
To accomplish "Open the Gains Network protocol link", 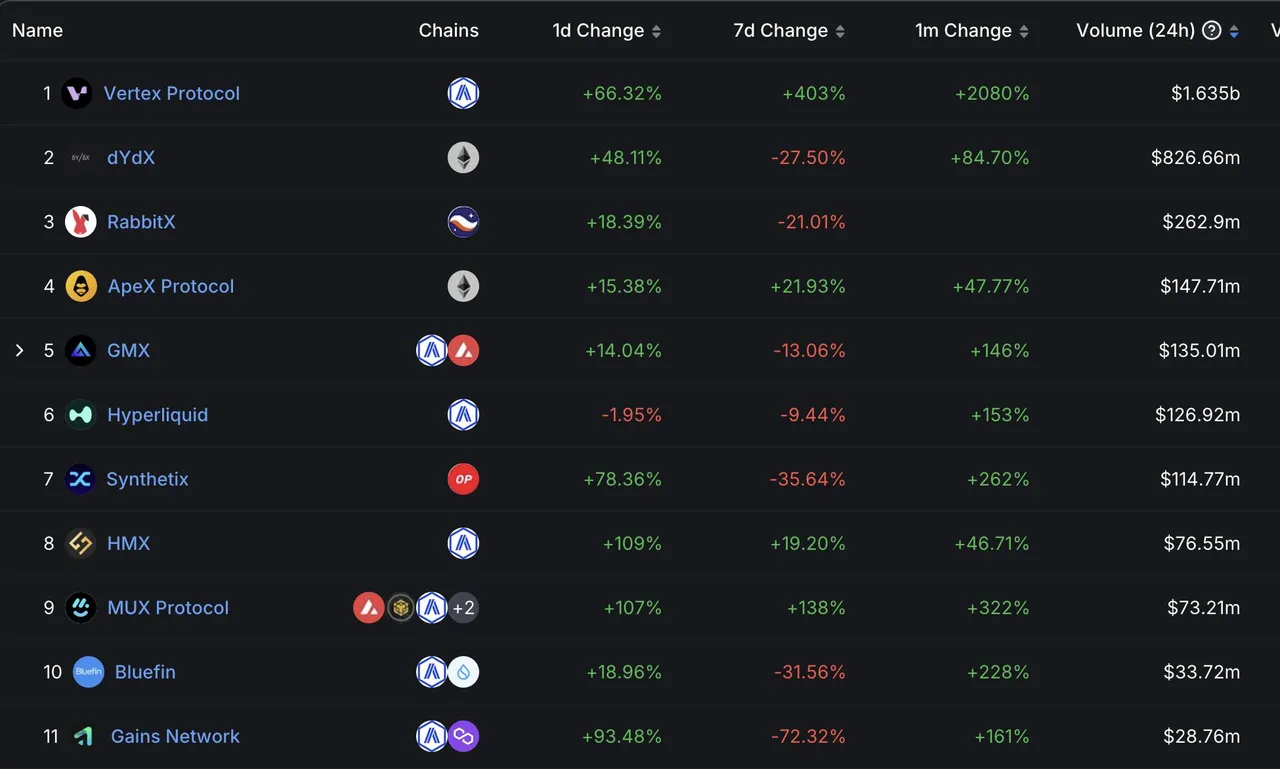I will click(175, 737).
